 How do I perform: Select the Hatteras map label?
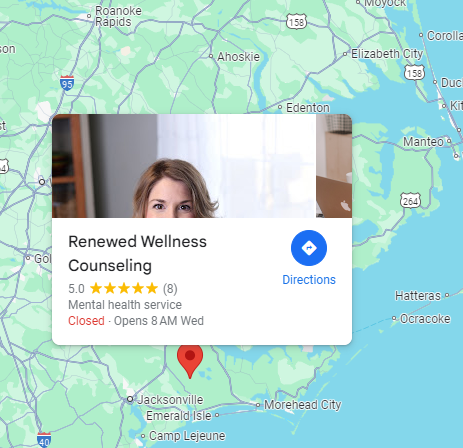coord(418,296)
